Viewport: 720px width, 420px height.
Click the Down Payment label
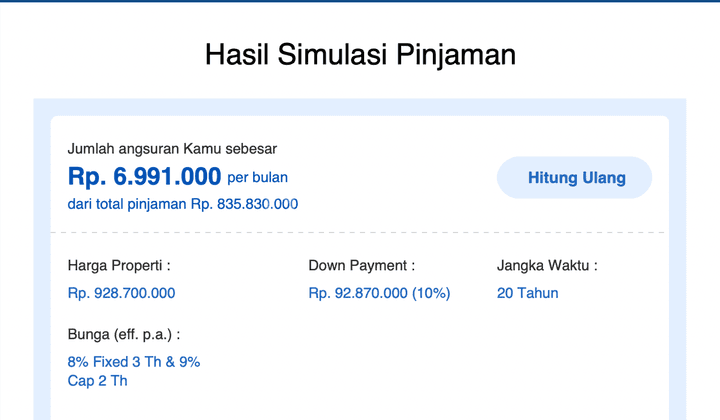(x=361, y=265)
